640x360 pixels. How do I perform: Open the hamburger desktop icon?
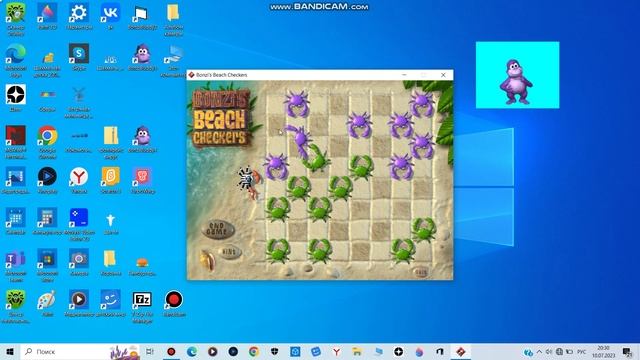pos(142,262)
